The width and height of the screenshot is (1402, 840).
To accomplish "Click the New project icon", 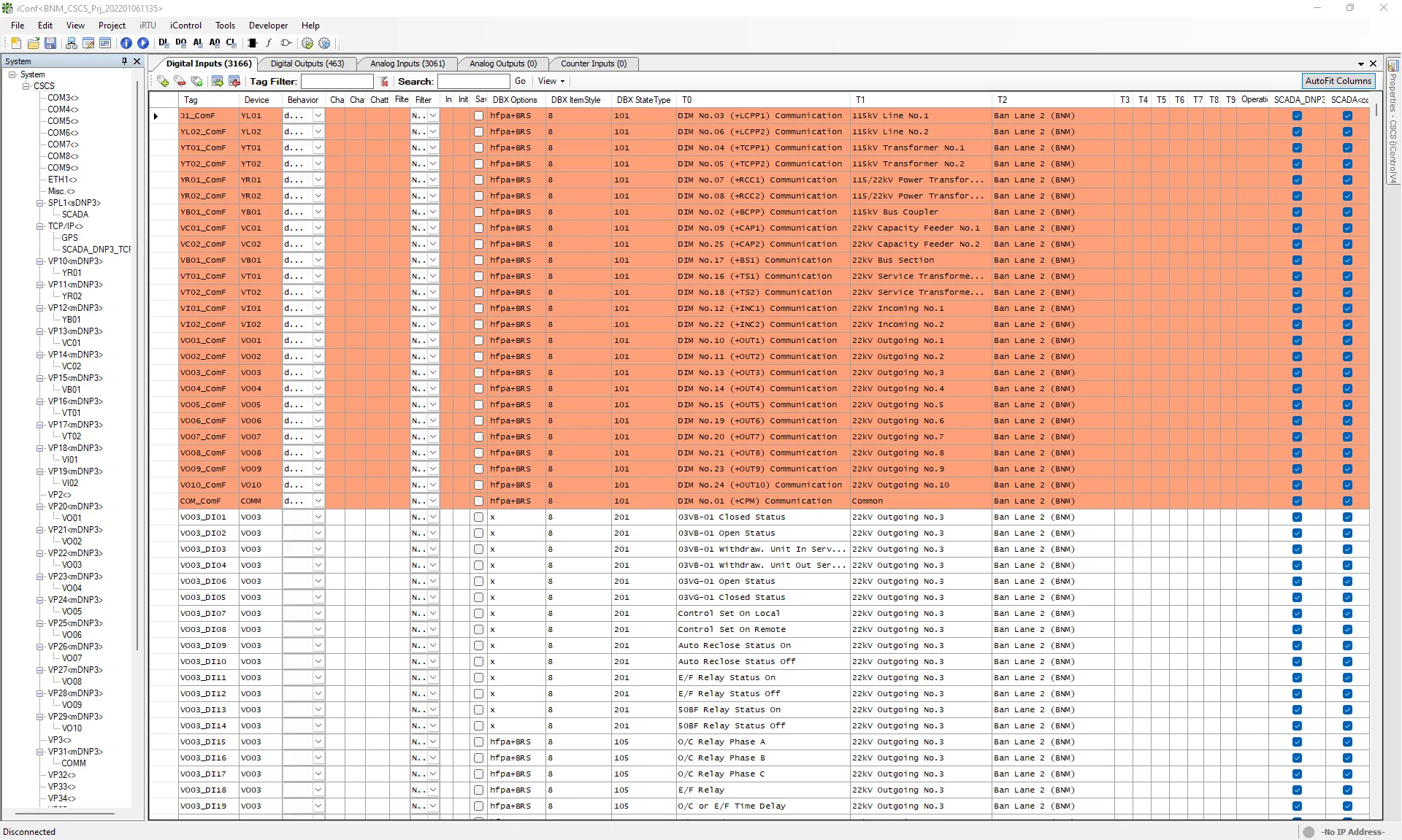I will 16,43.
